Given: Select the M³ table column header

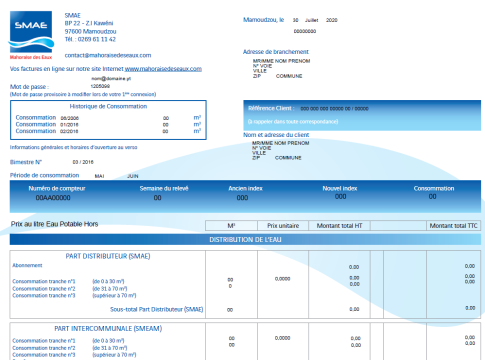Looking at the screenshot, I should (x=231, y=226).
